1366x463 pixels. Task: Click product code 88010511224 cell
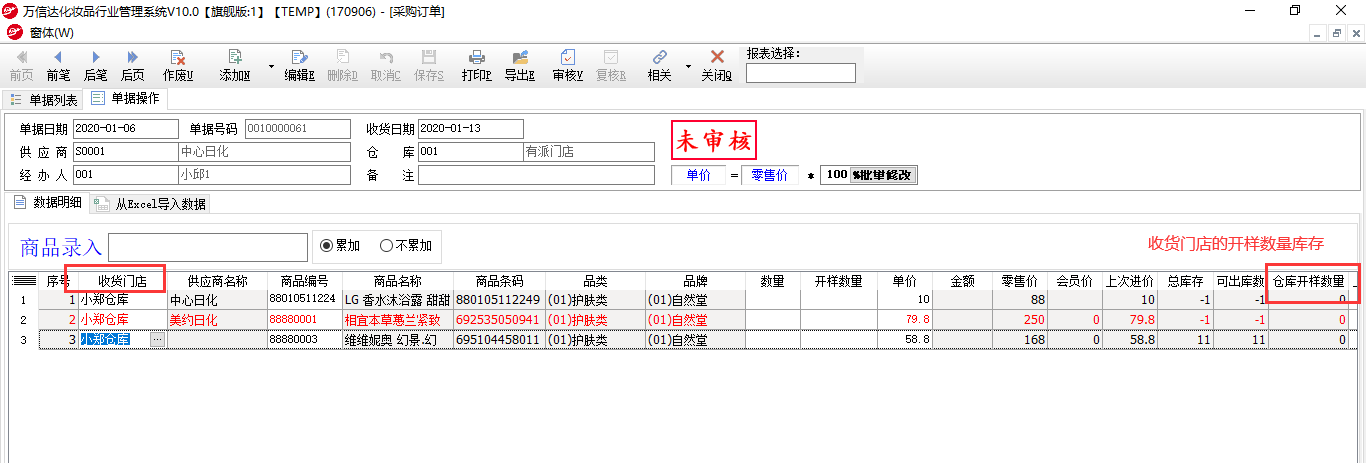pyautogui.click(x=305, y=300)
